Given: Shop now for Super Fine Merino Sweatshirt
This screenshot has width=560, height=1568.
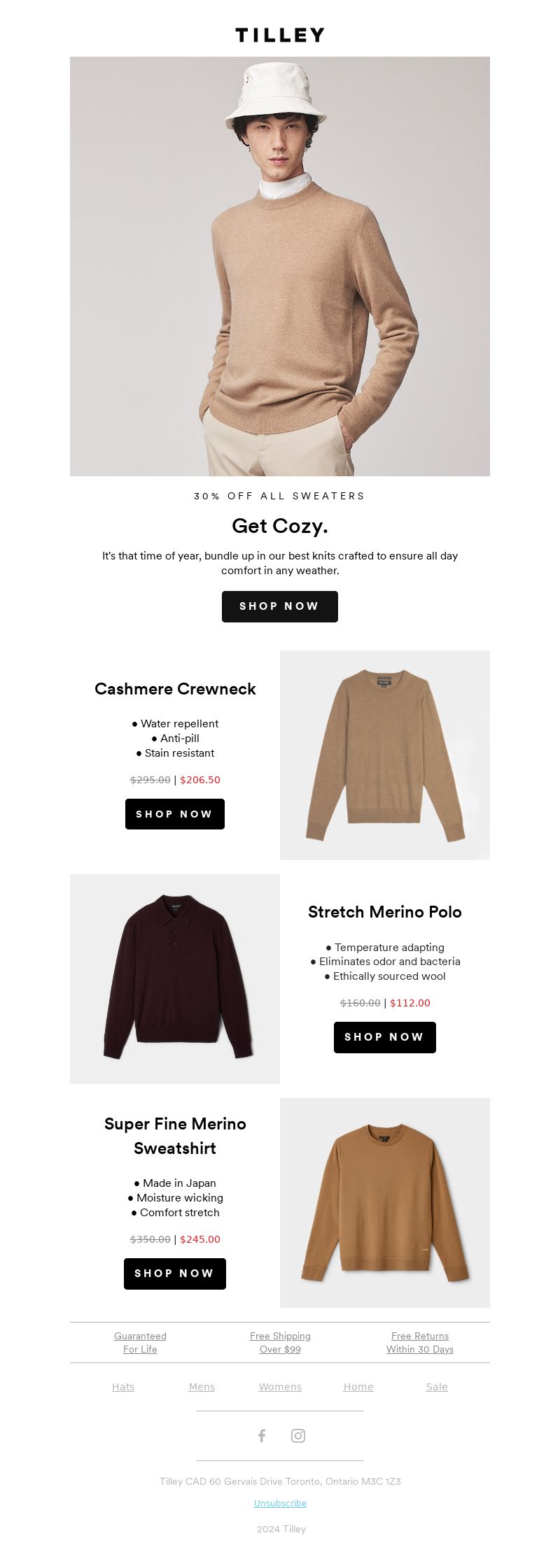Looking at the screenshot, I should [x=175, y=1274].
